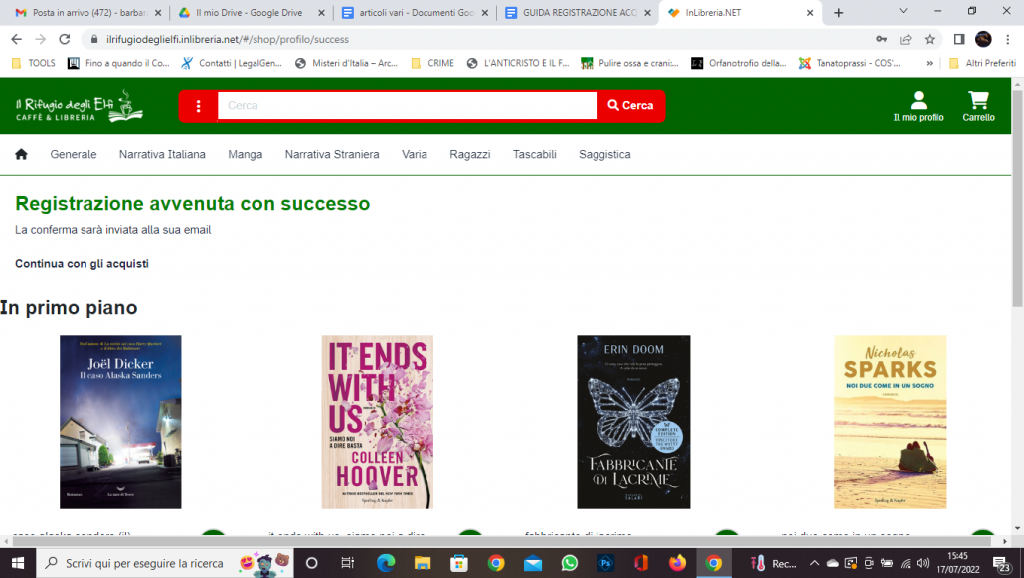This screenshot has height=578, width=1024.
Task: Open the Generale category
Action: [x=73, y=154]
